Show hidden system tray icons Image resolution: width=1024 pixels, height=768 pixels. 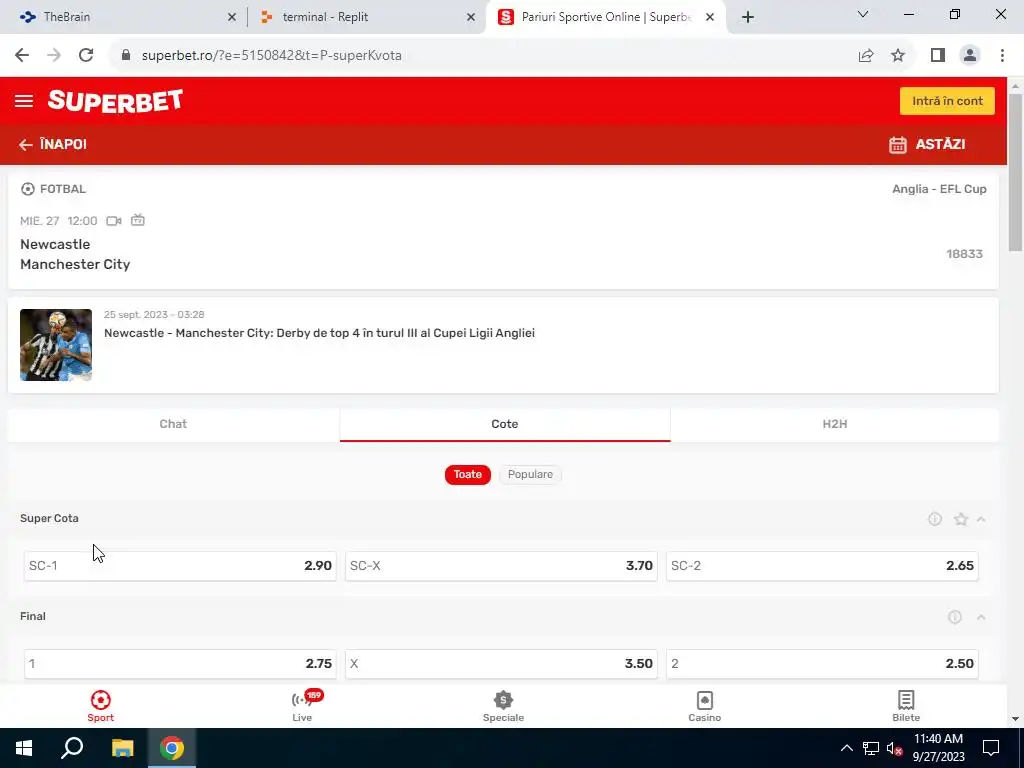point(846,748)
